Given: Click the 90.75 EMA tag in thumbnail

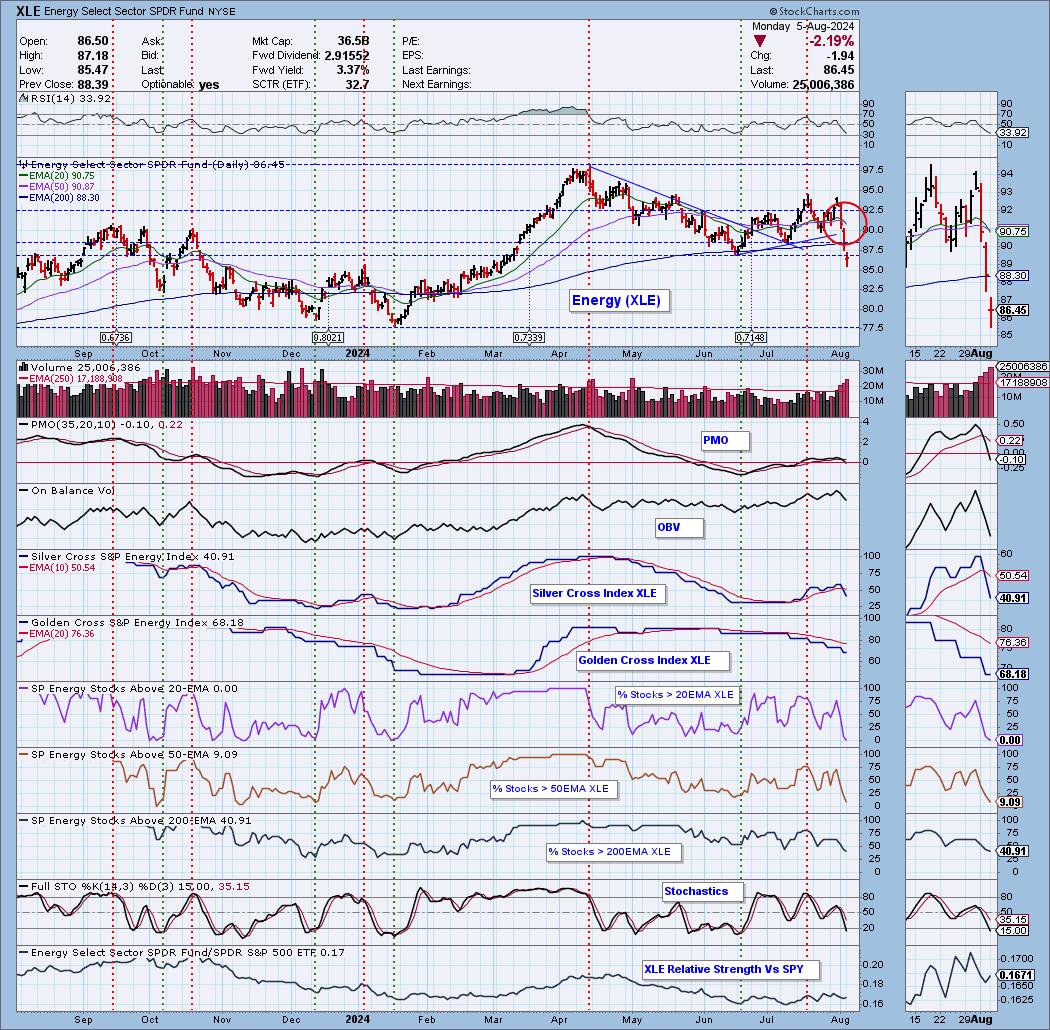Looking at the screenshot, I should (x=1013, y=231).
